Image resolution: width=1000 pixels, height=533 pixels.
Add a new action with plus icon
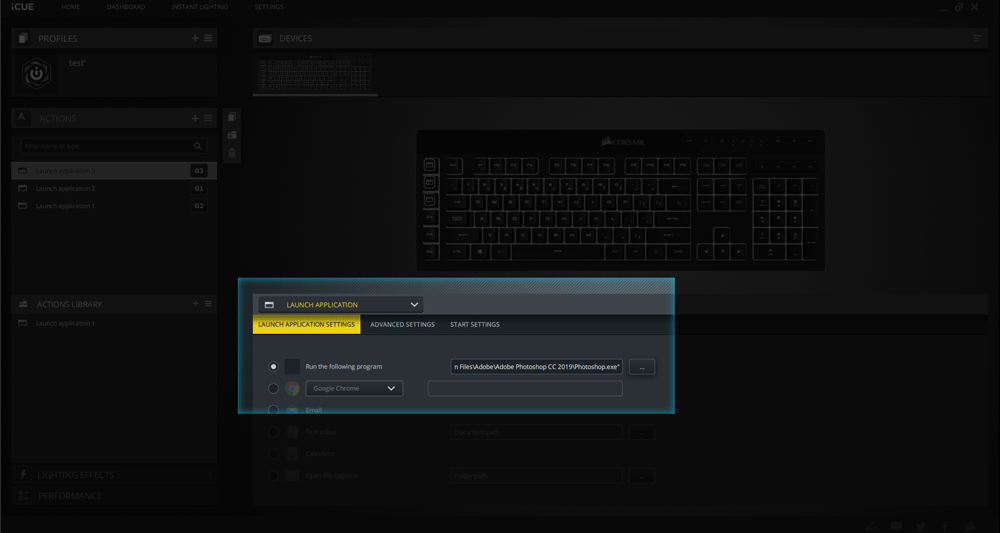click(x=195, y=118)
